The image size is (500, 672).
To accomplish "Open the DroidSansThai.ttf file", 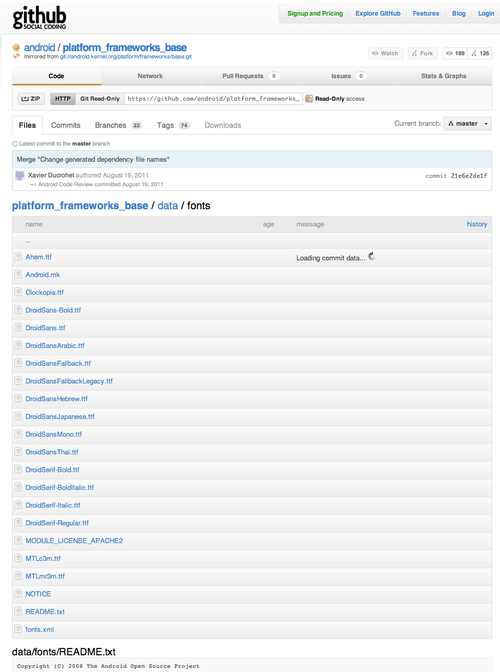I will click(52, 452).
